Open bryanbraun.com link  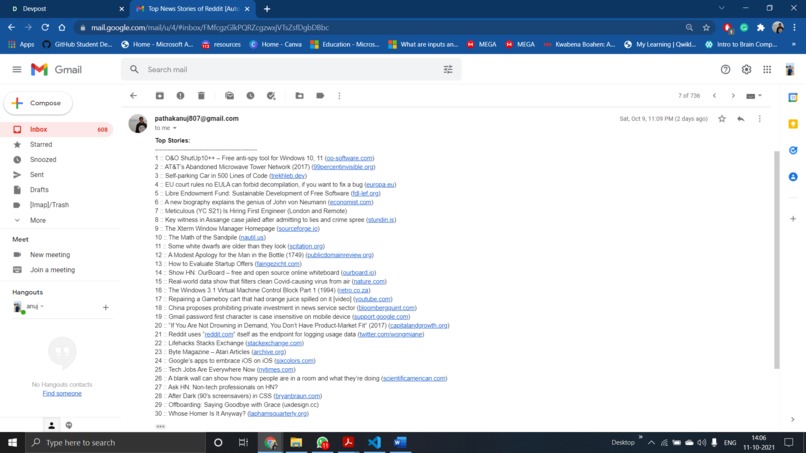click(x=298, y=396)
